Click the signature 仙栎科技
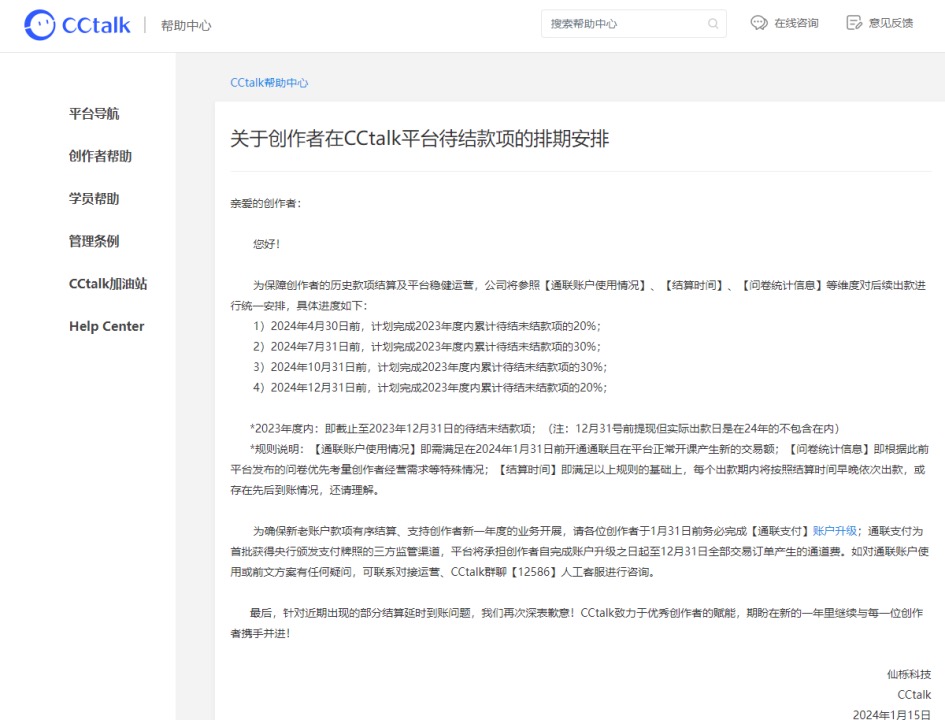 coord(909,674)
